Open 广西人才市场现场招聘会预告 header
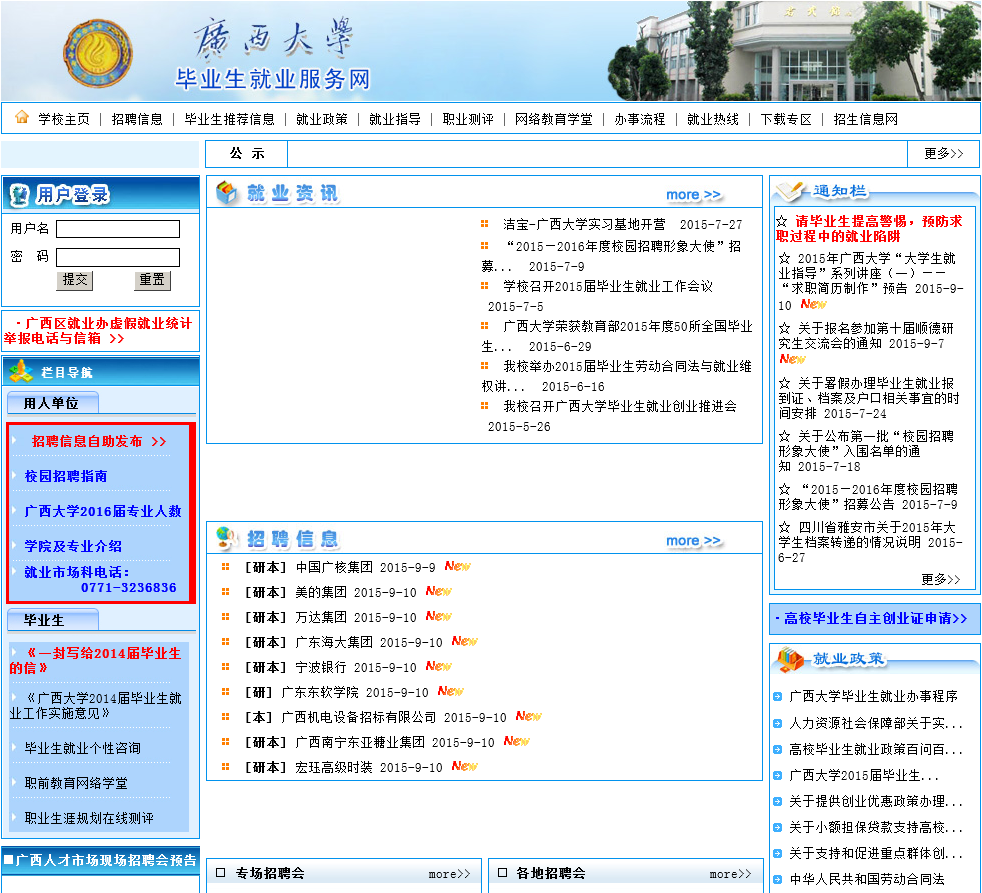982x893 pixels. point(101,860)
